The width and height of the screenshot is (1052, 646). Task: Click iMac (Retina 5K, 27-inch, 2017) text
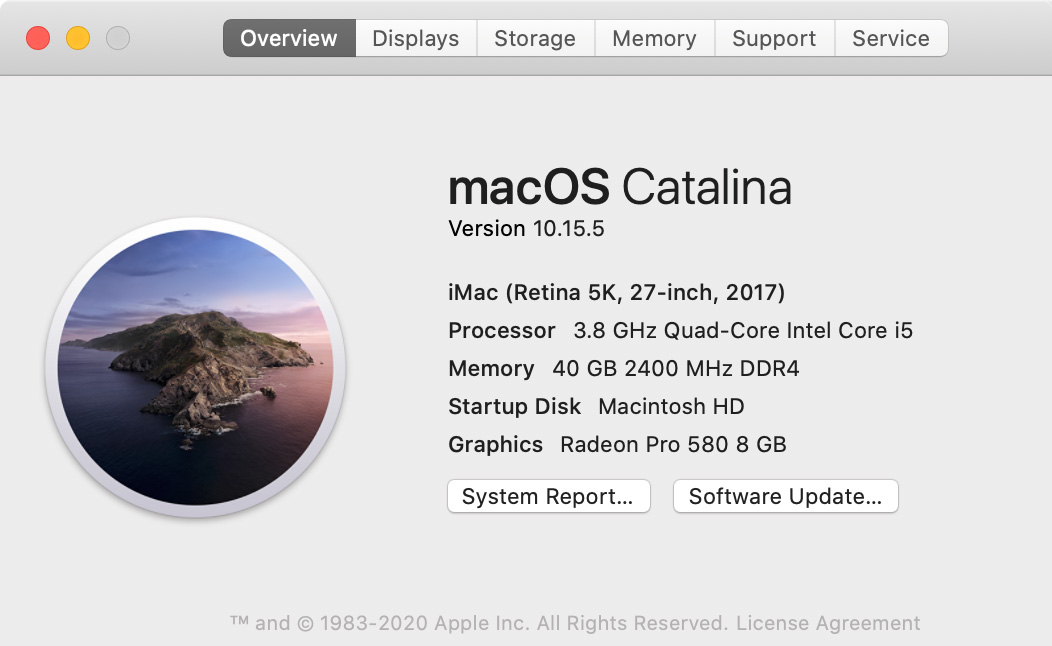coord(617,292)
